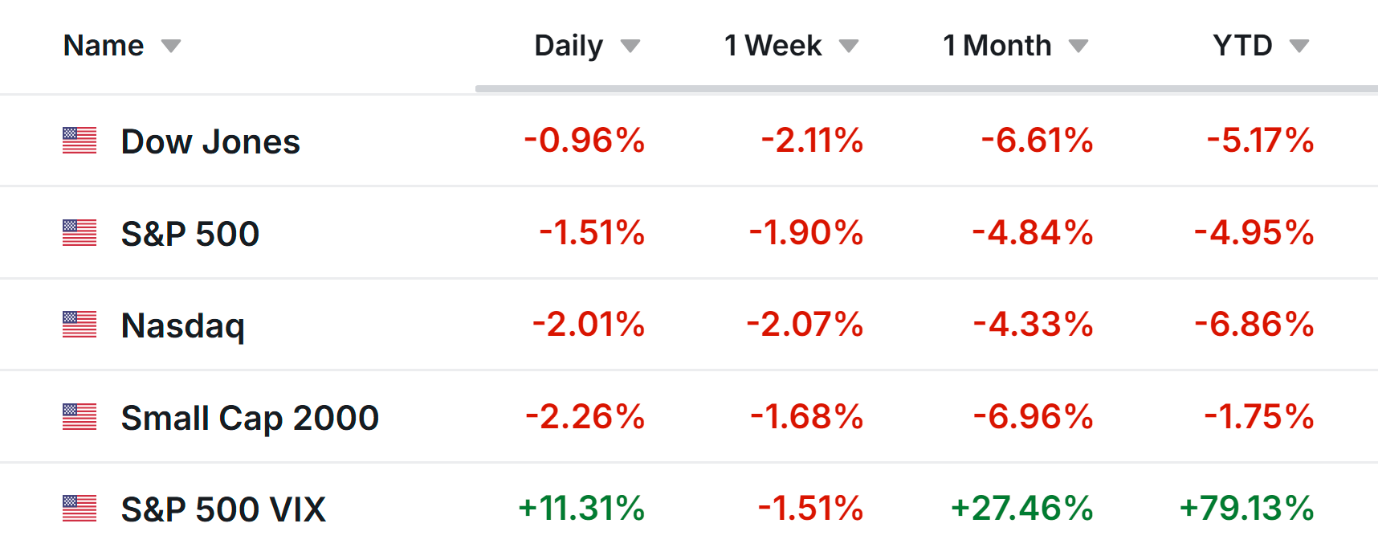Sort the 1 Week column arrow

848,47
